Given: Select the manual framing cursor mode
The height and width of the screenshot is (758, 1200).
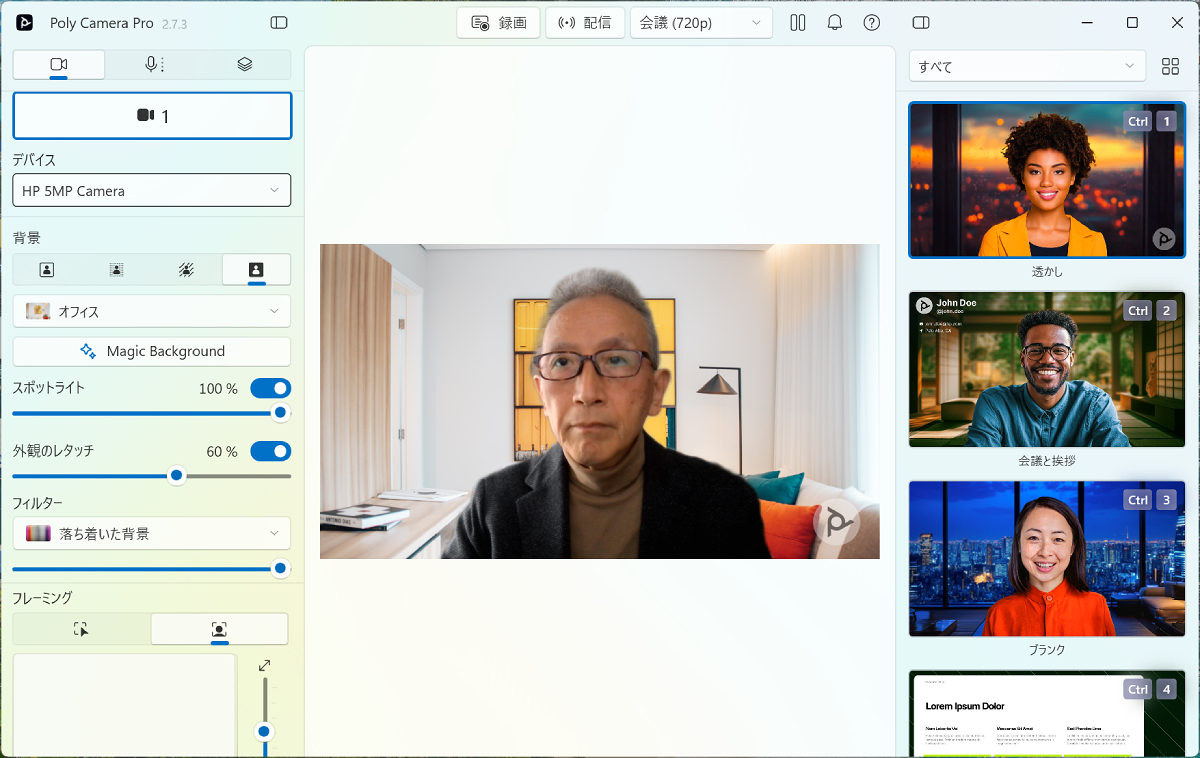Looking at the screenshot, I should click(81, 629).
